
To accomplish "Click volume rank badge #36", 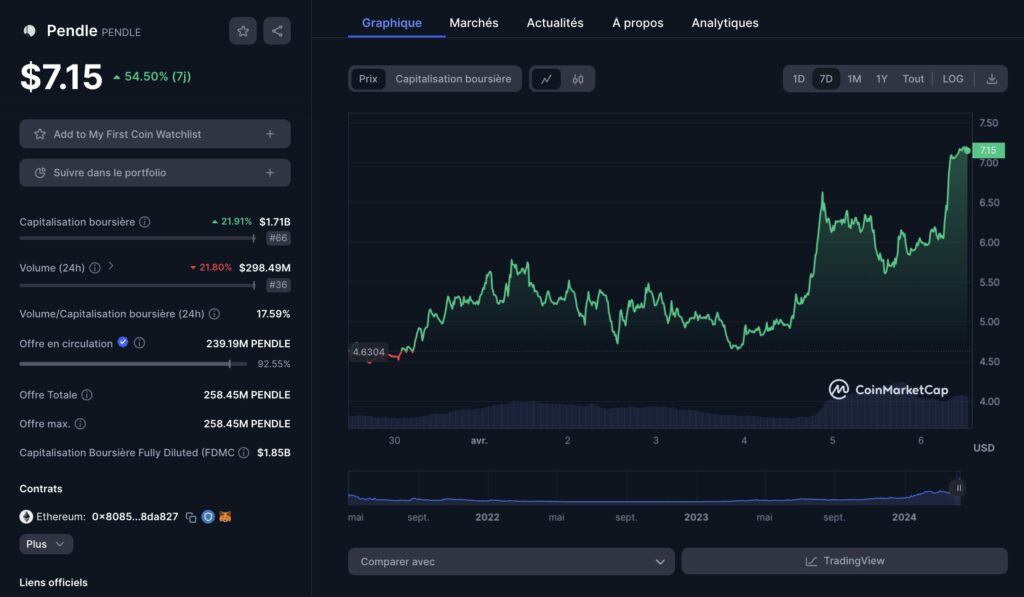I will [x=278, y=285].
